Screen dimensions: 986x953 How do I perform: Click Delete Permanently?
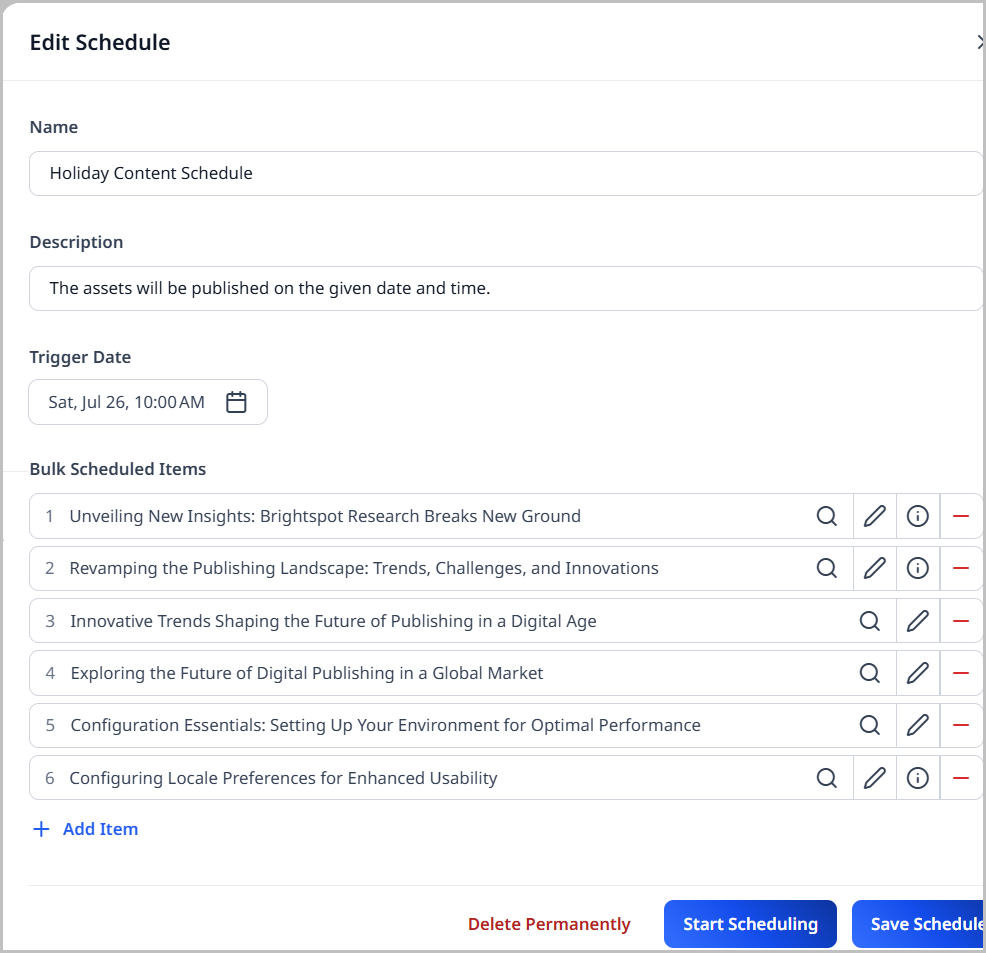[549, 923]
